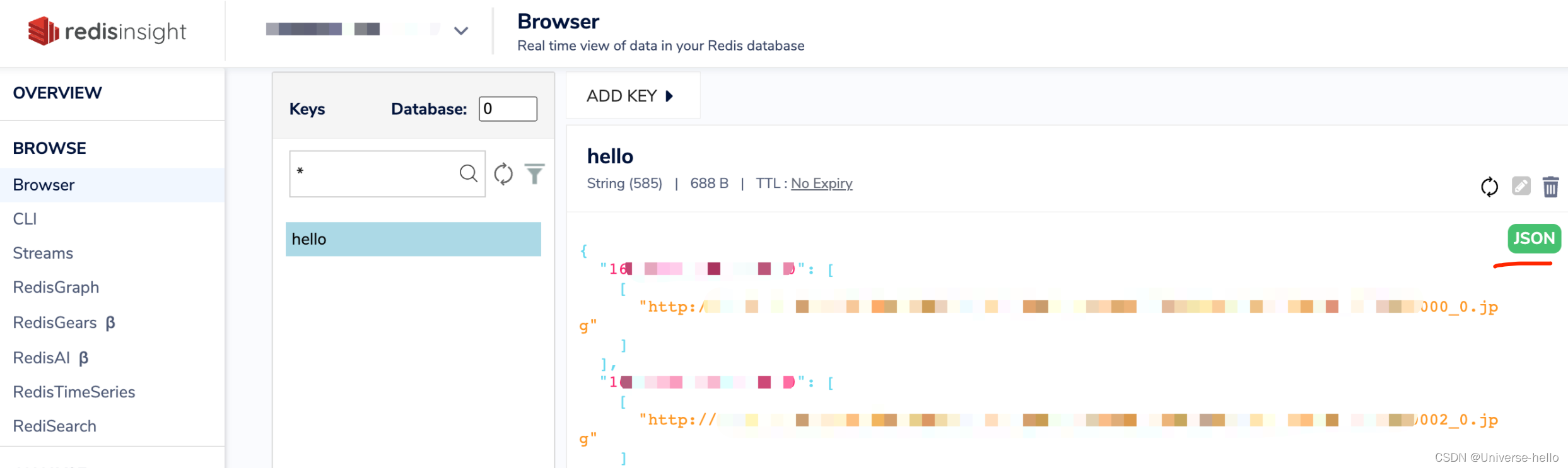
Task: Toggle the JSON format badge
Action: click(x=1534, y=238)
